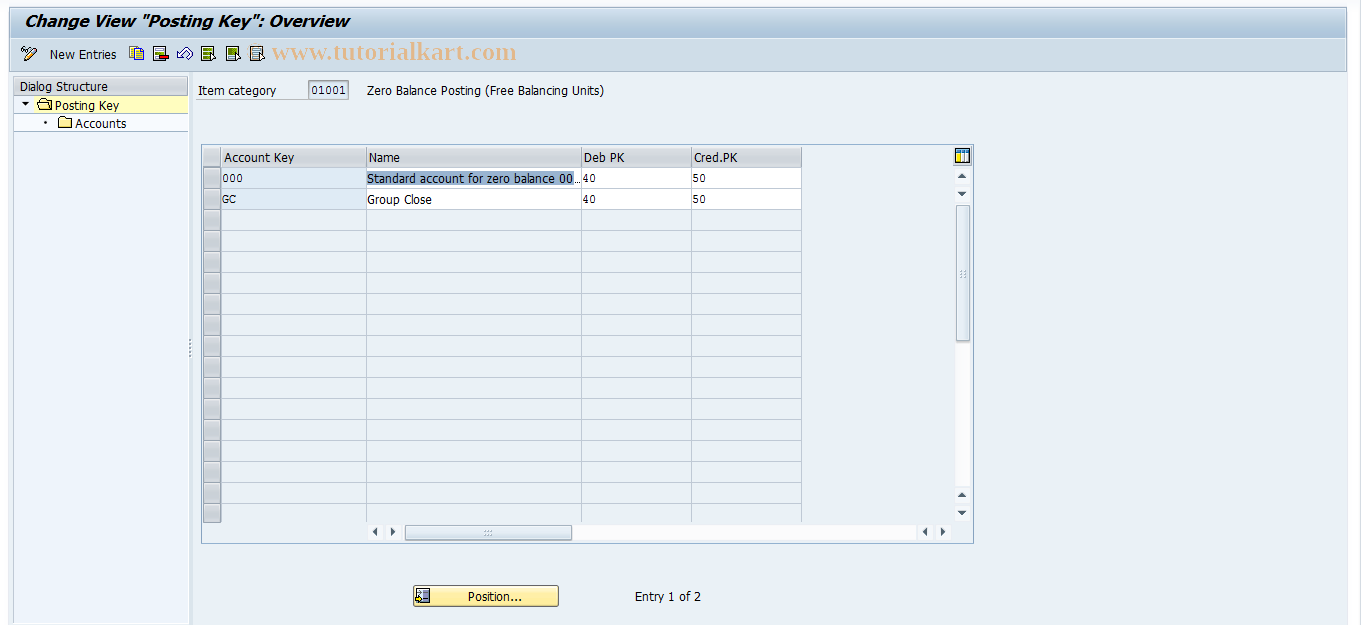Click the Deb PK column header
The image size is (1361, 625).
636,157
